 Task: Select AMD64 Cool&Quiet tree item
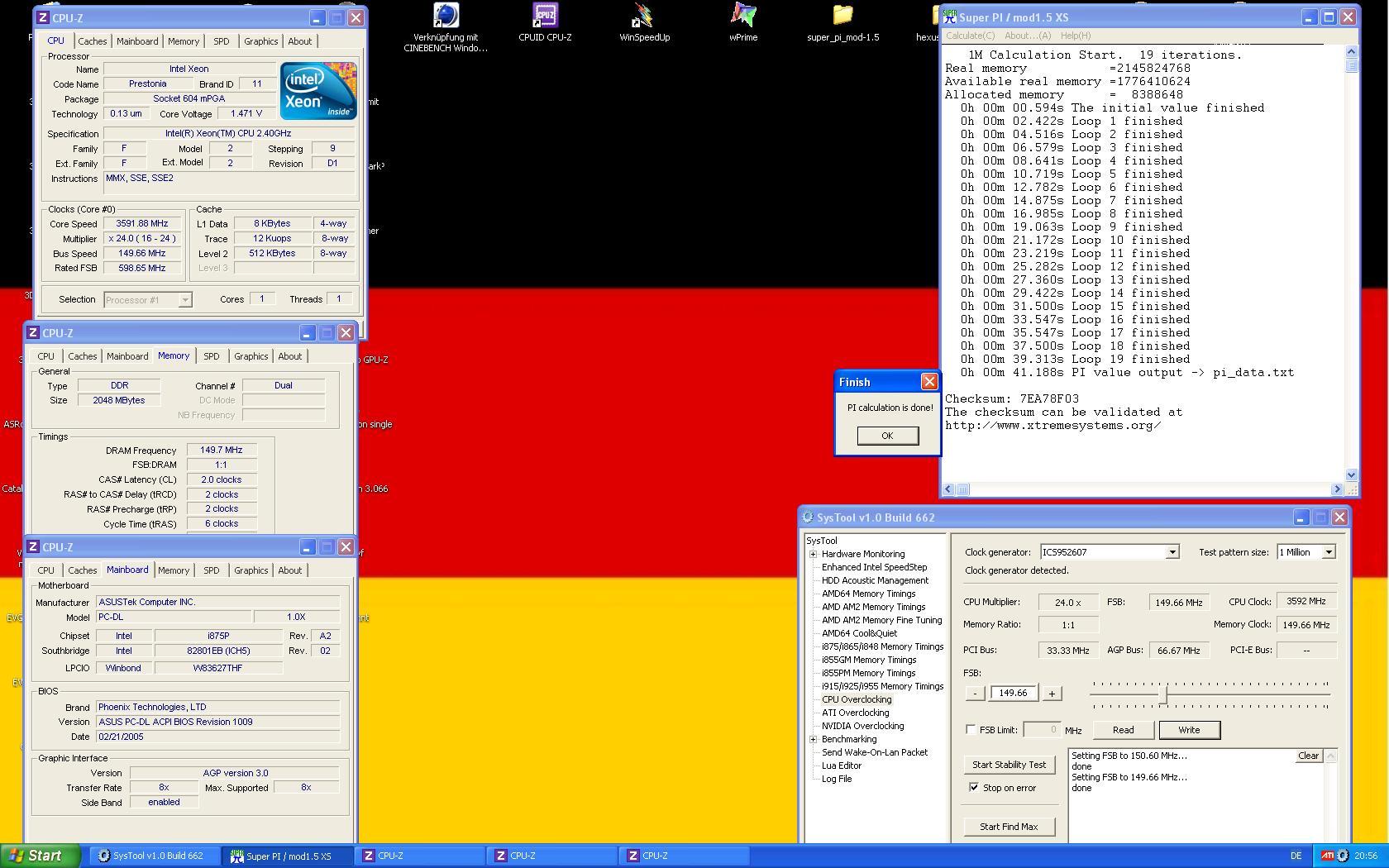tap(859, 633)
